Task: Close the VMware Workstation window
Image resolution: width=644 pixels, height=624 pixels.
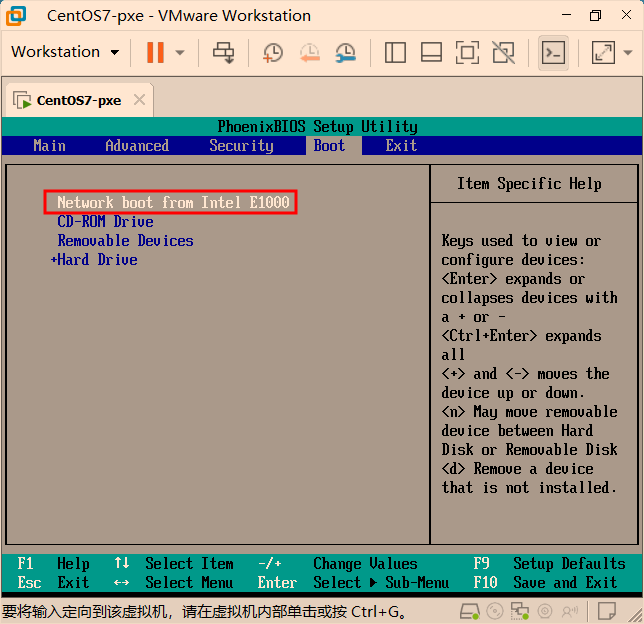Action: tap(626, 15)
